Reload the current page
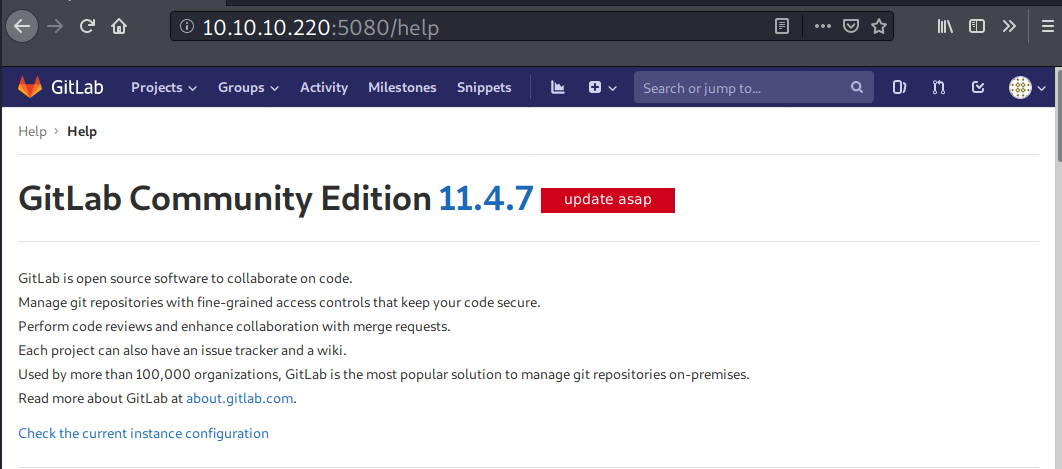The width and height of the screenshot is (1062, 469). (x=87, y=26)
